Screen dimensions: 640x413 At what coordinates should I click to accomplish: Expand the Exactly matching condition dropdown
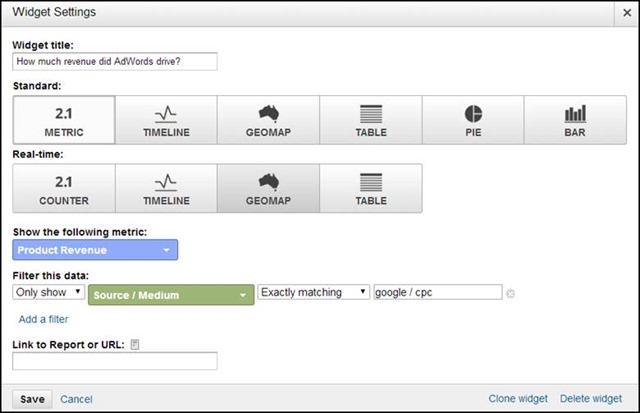pos(313,292)
